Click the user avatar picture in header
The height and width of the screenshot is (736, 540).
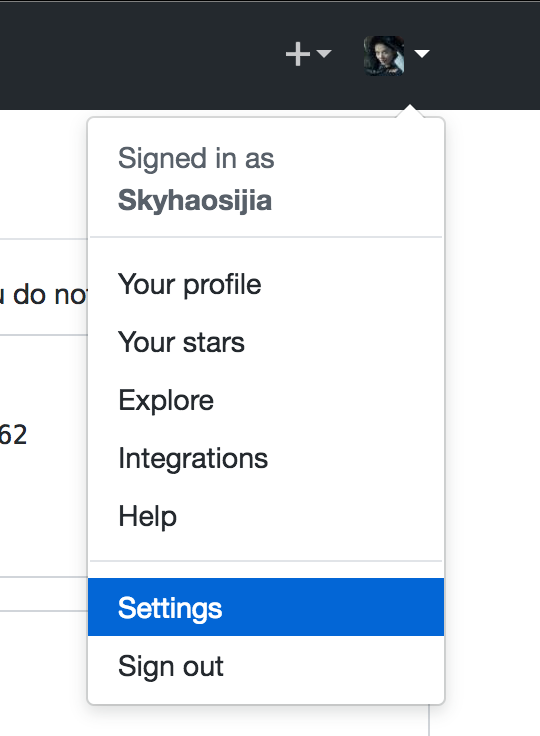pos(384,55)
